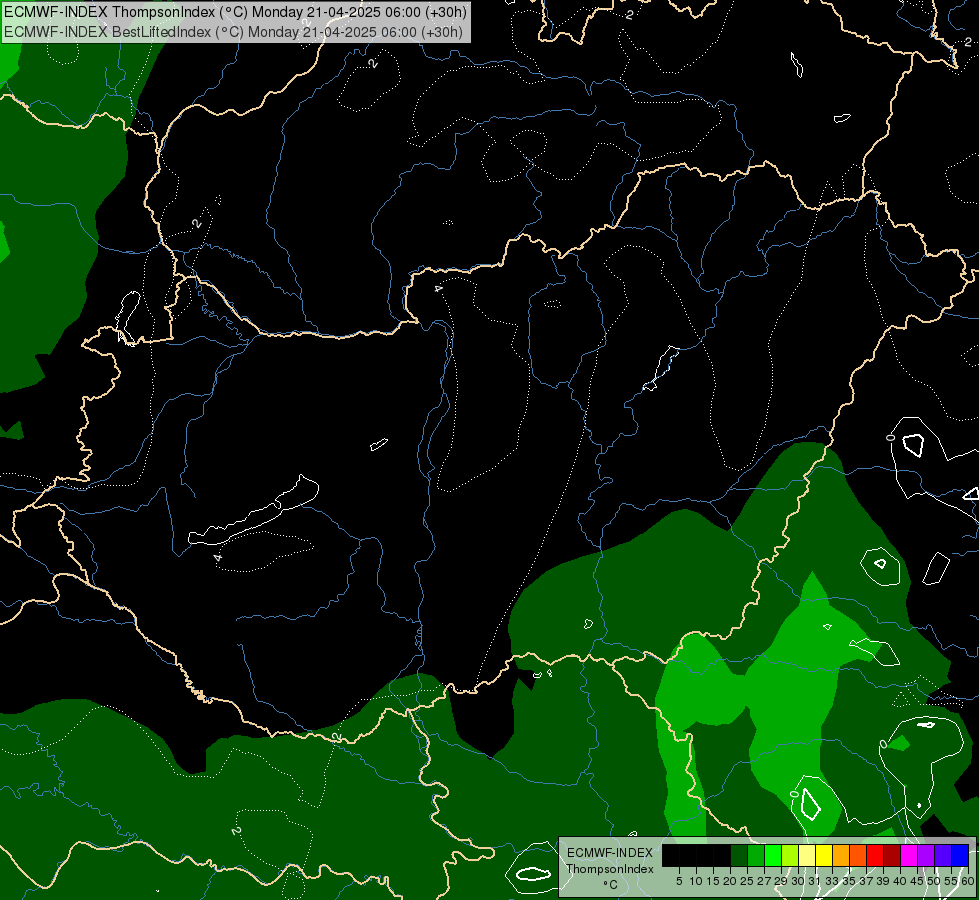Click the large elongated lake outline on map
Image resolution: width=979 pixels, height=900 pixels.
point(254,512)
